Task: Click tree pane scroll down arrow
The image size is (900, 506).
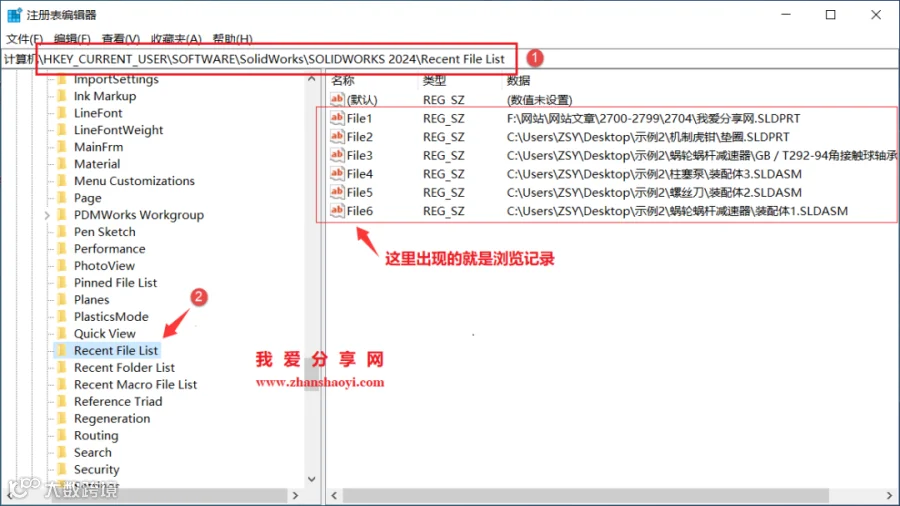Action: click(312, 479)
